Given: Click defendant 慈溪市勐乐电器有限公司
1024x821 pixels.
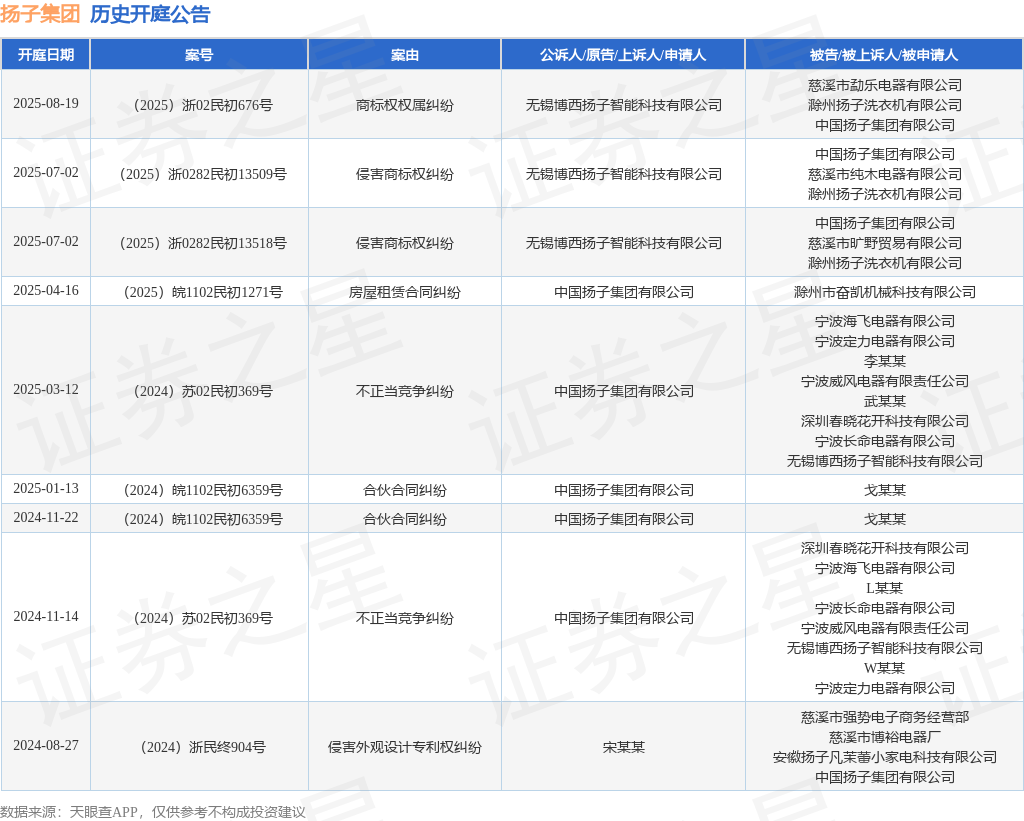Looking at the screenshot, I should (885, 85).
